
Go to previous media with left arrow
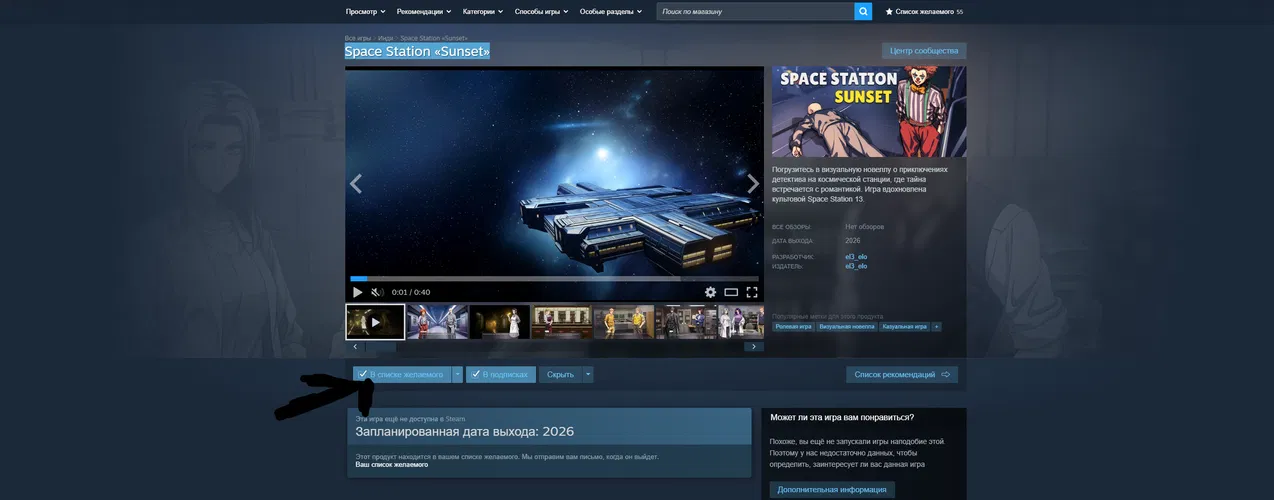point(355,184)
